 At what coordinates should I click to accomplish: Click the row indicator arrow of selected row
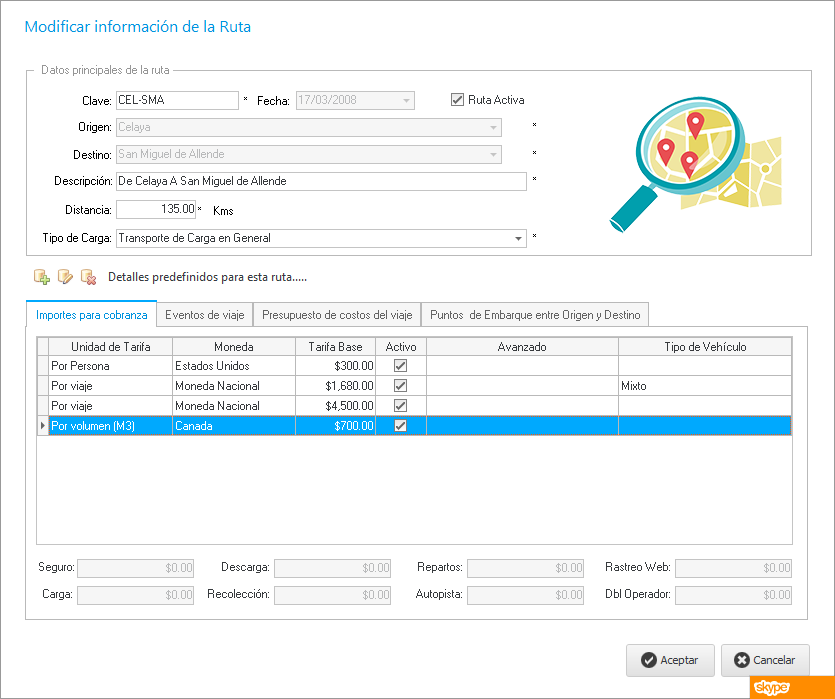(42, 426)
